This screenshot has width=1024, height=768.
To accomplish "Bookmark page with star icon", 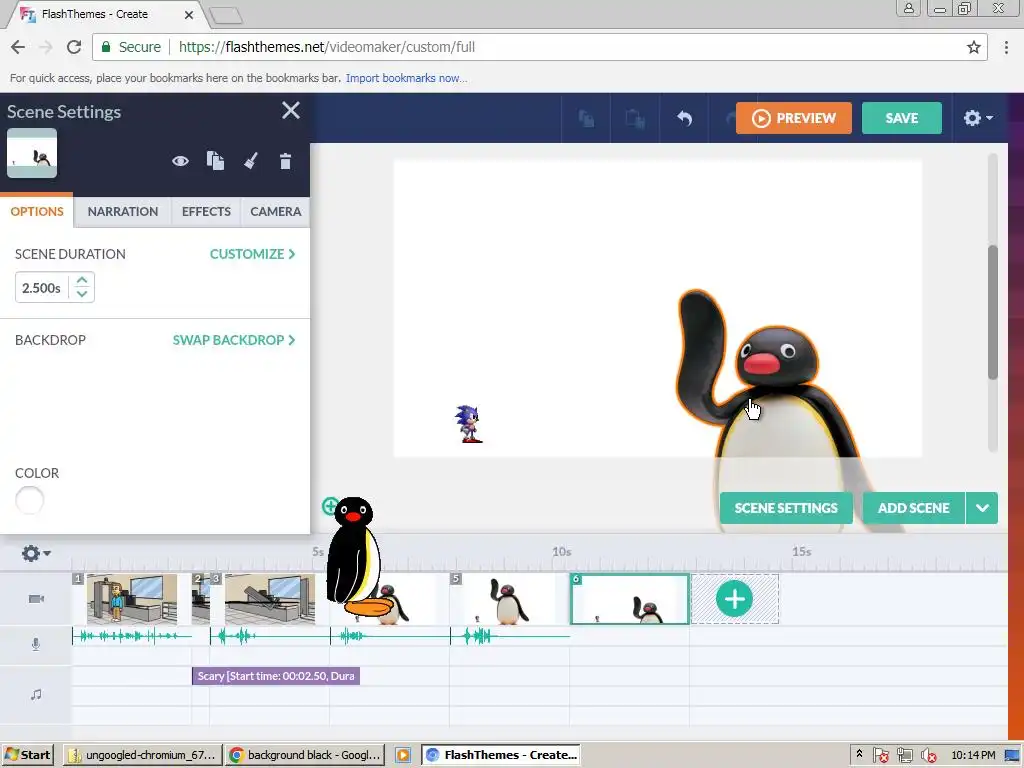I will 973,47.
